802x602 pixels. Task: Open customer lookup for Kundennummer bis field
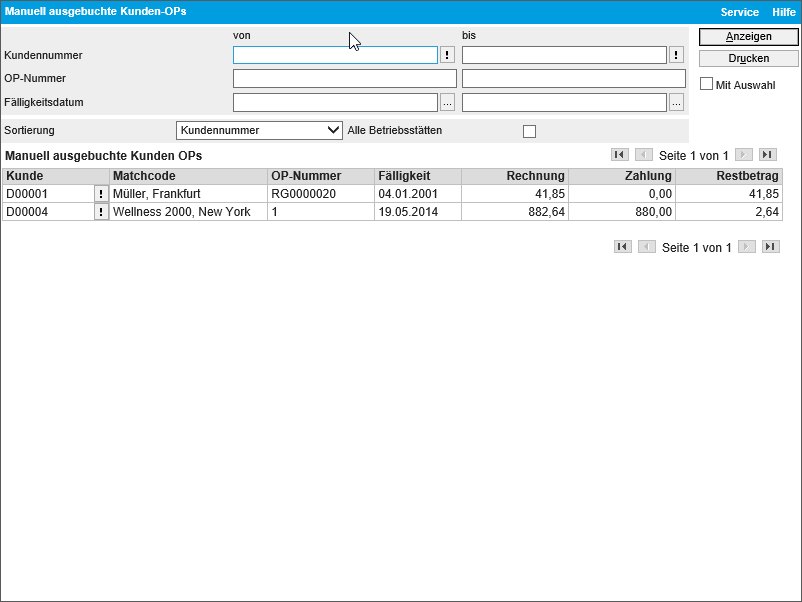pos(676,55)
